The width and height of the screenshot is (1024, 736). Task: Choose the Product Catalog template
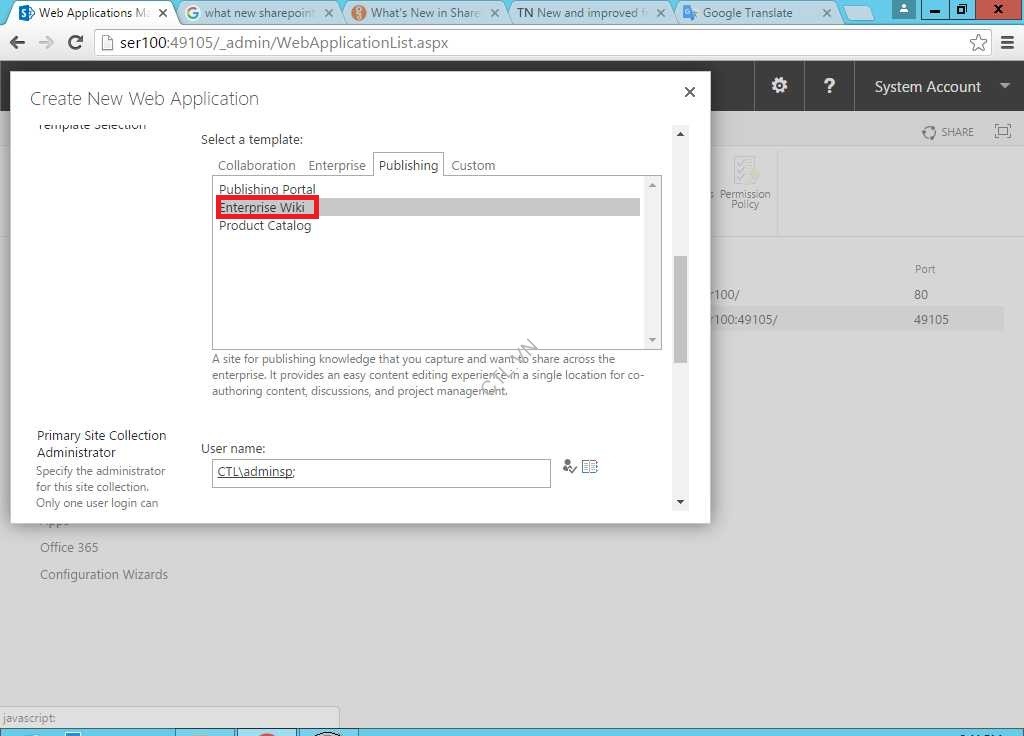pyautogui.click(x=265, y=226)
